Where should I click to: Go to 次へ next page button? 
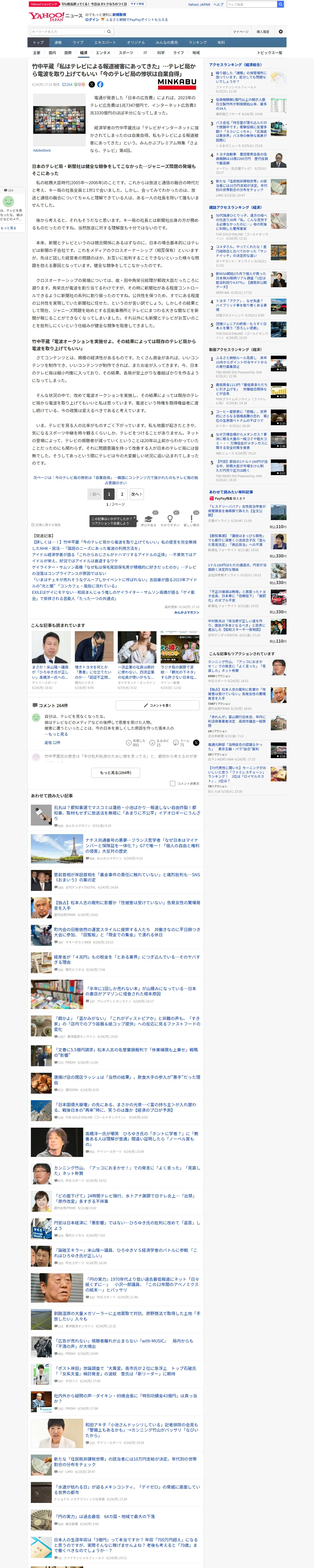click(x=137, y=494)
